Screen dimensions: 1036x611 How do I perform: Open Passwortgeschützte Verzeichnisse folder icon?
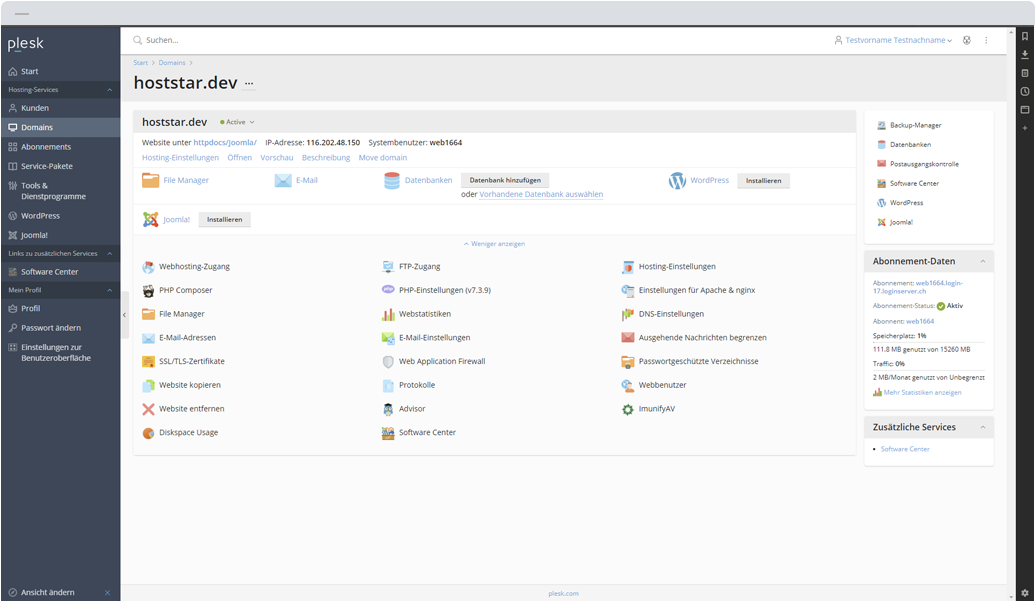pyautogui.click(x=627, y=362)
